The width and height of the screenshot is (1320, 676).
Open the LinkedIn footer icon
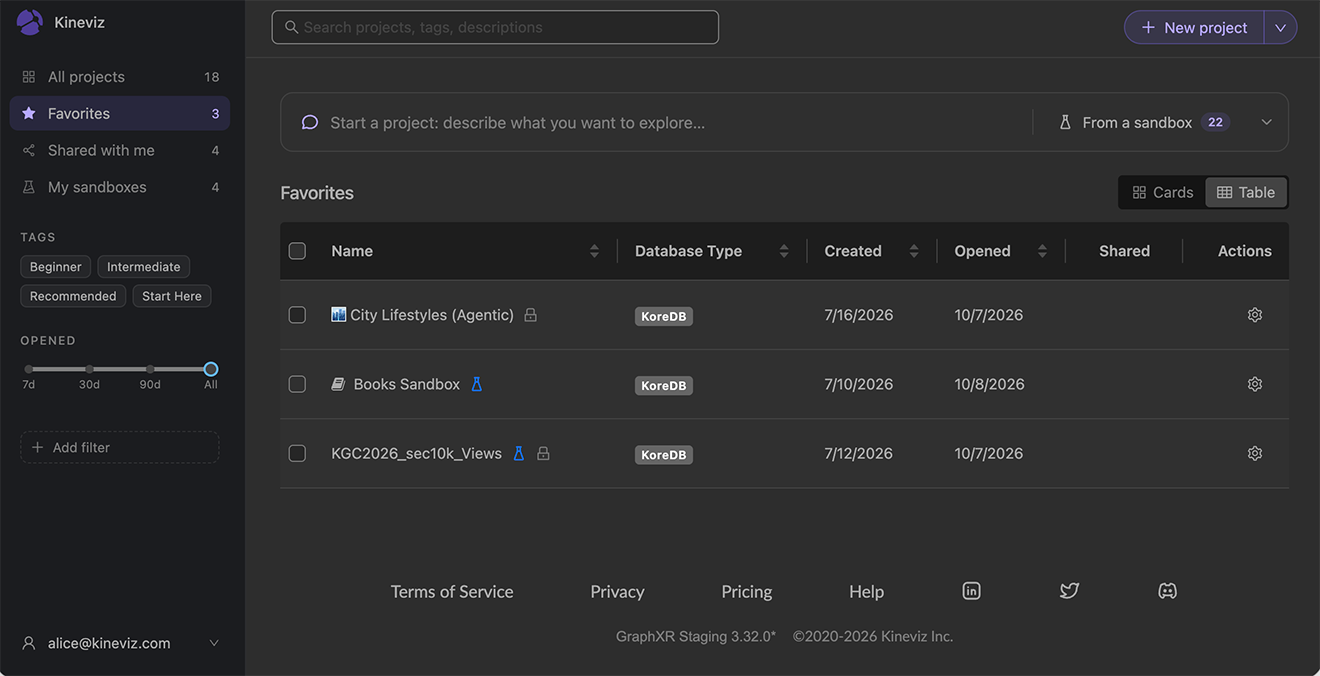tap(971, 591)
